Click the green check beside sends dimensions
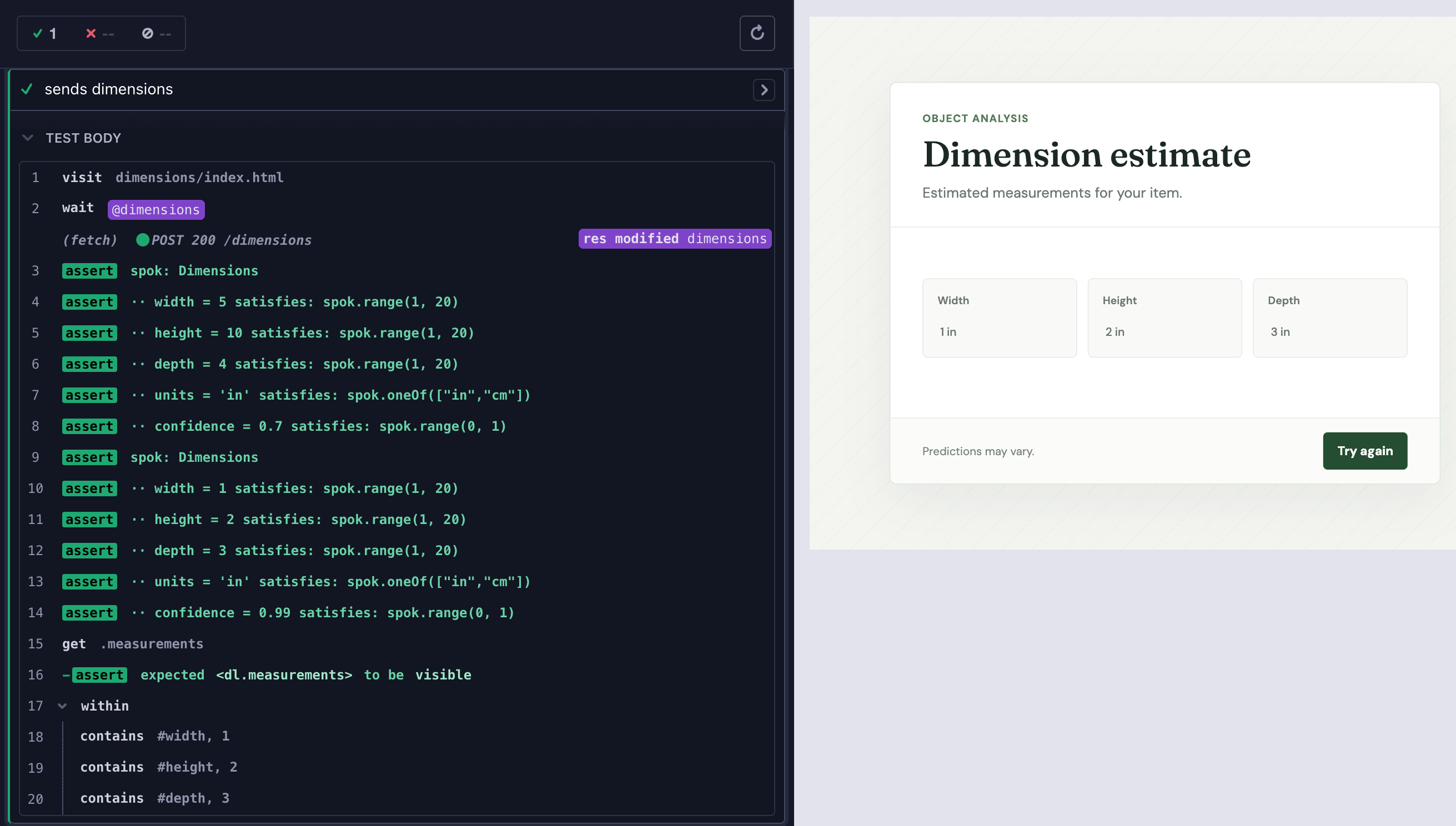1456x826 pixels. coord(27,89)
